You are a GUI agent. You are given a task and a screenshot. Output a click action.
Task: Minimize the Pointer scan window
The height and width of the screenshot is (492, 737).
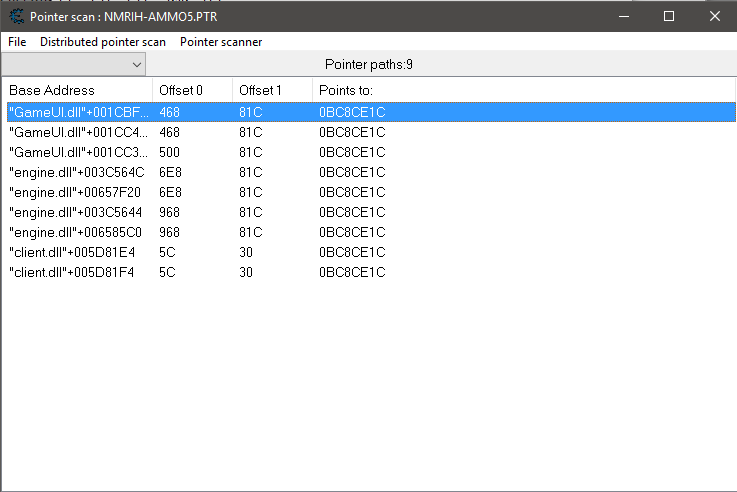click(x=623, y=16)
